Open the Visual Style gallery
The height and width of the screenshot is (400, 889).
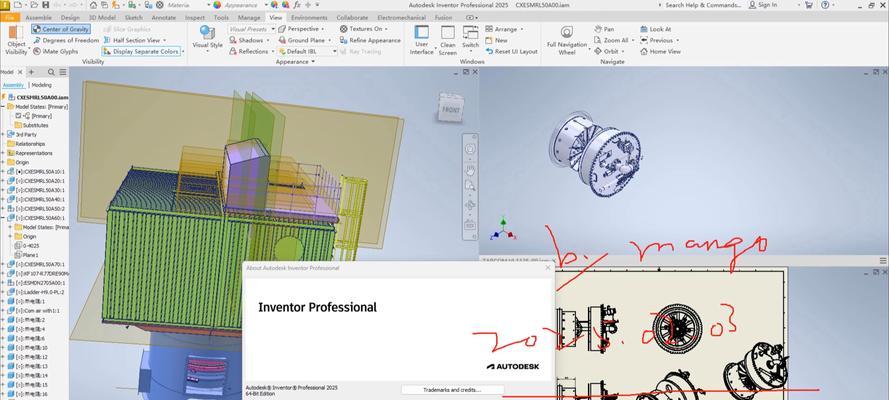[x=208, y=39]
